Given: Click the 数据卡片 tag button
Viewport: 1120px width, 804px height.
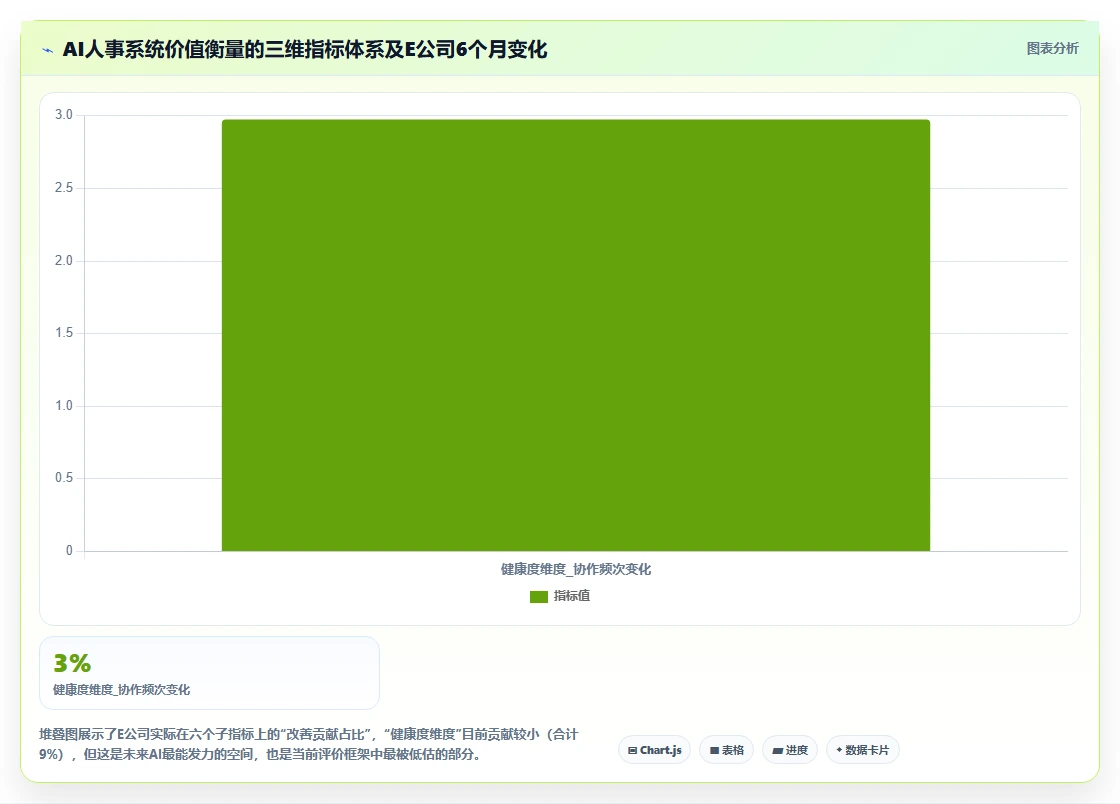Looking at the screenshot, I should [x=863, y=750].
